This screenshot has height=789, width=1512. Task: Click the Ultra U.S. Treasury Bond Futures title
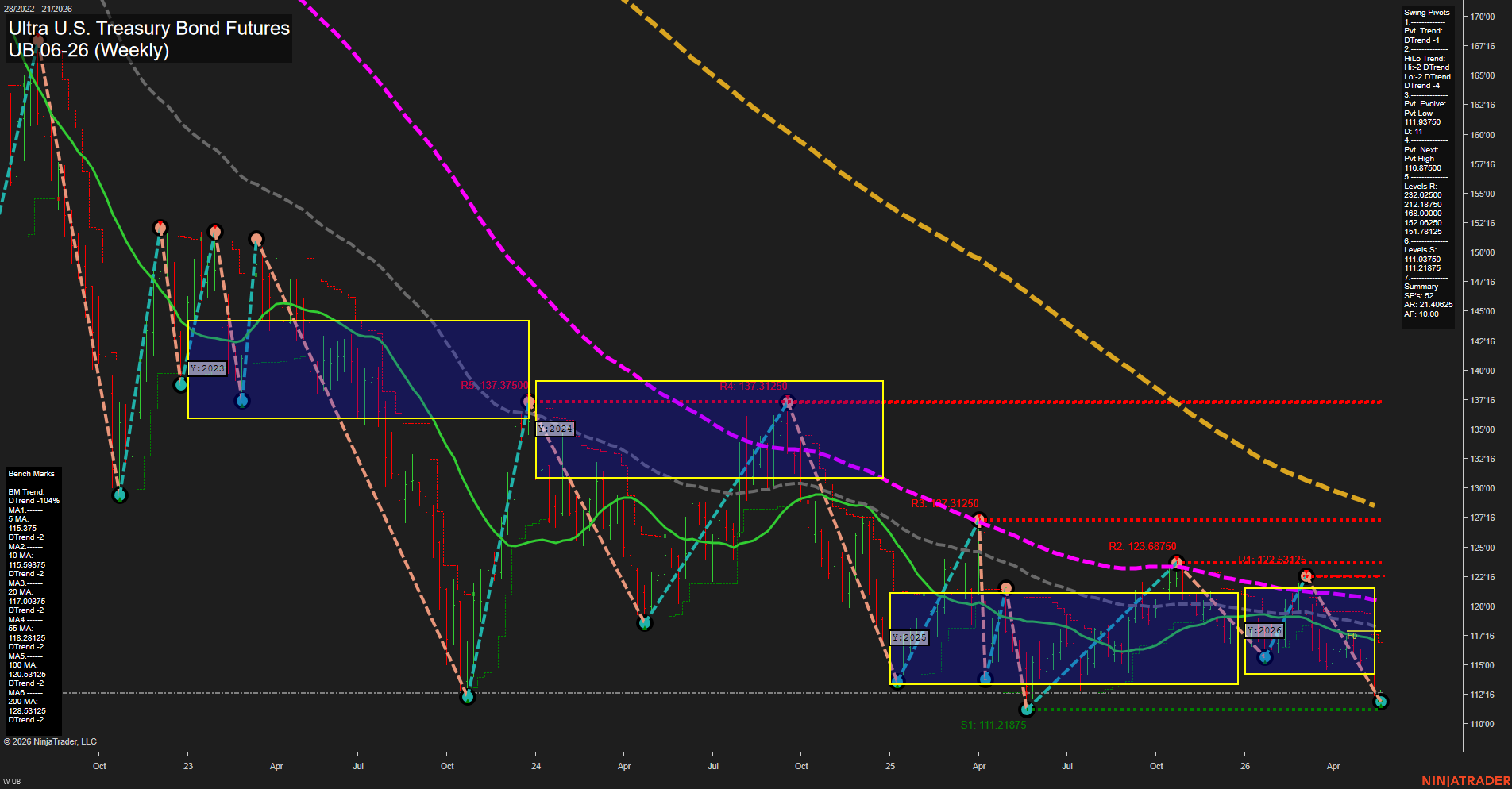click(x=149, y=29)
